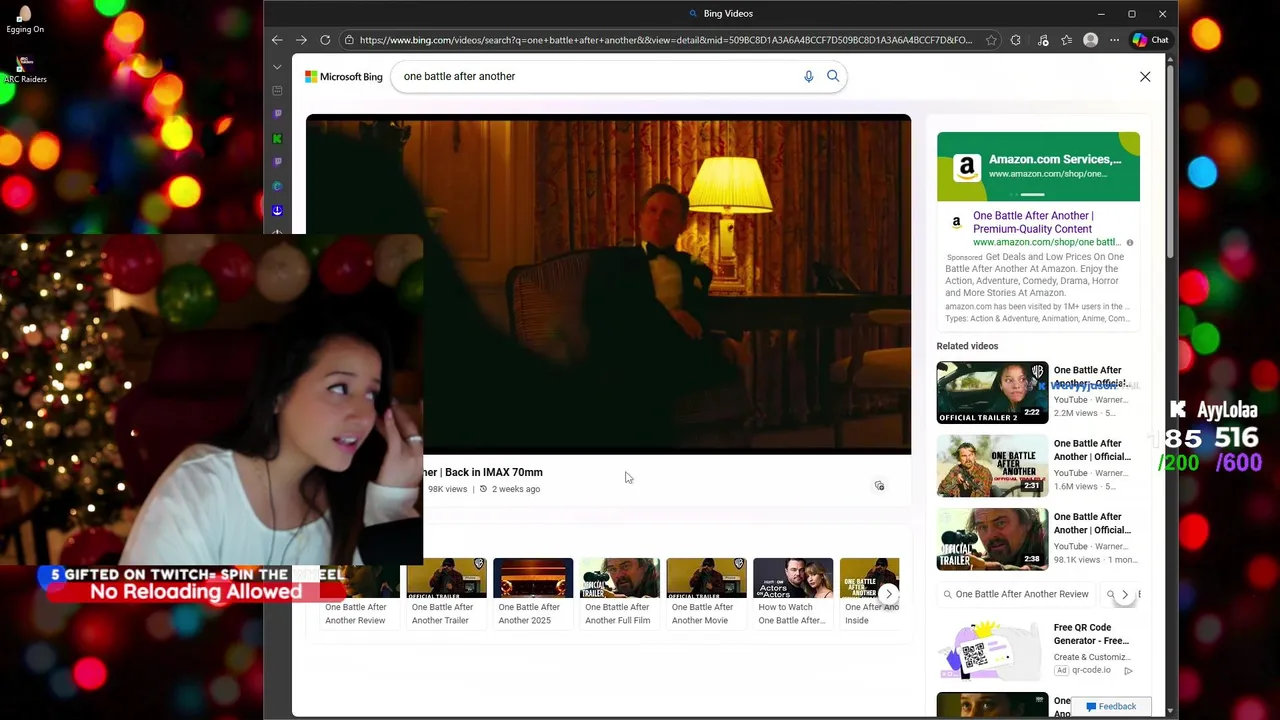Expand the vertical tabs chevron
This screenshot has width=1280, height=720.
click(277, 67)
